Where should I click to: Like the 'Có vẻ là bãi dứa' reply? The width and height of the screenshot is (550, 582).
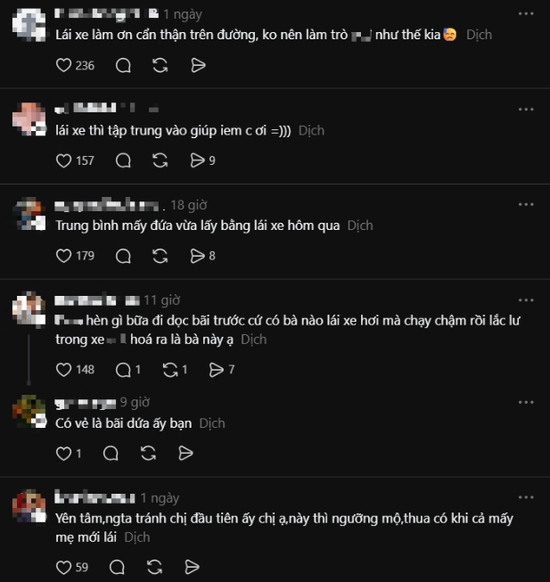coord(63,453)
